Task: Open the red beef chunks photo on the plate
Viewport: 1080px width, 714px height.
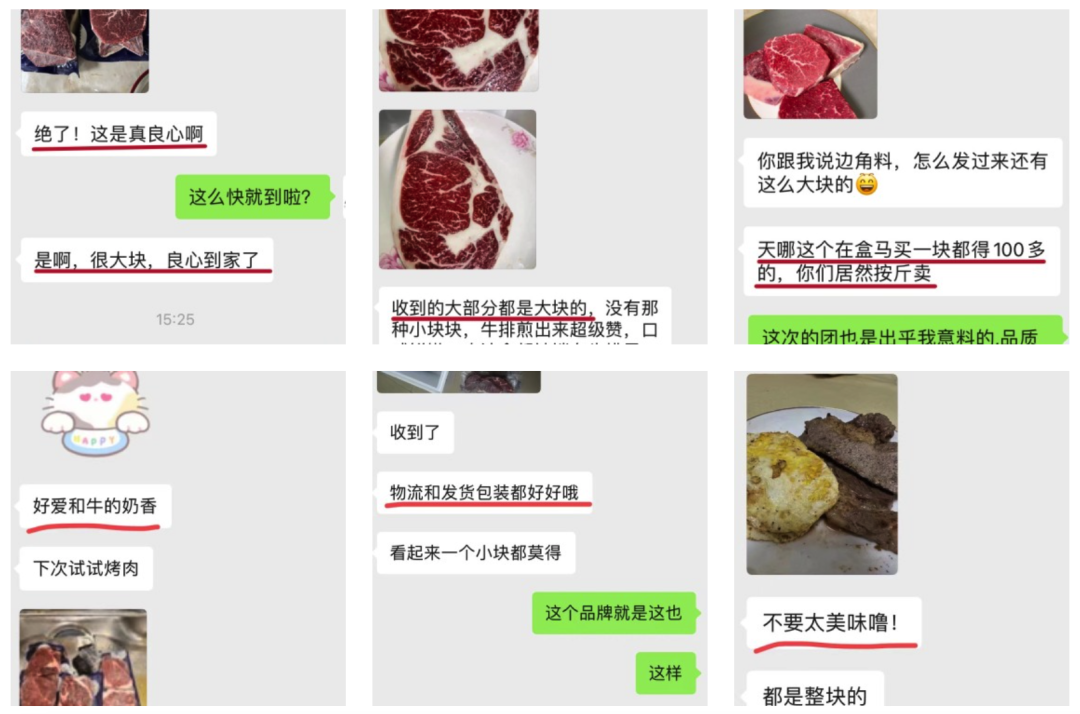Action: (x=810, y=64)
